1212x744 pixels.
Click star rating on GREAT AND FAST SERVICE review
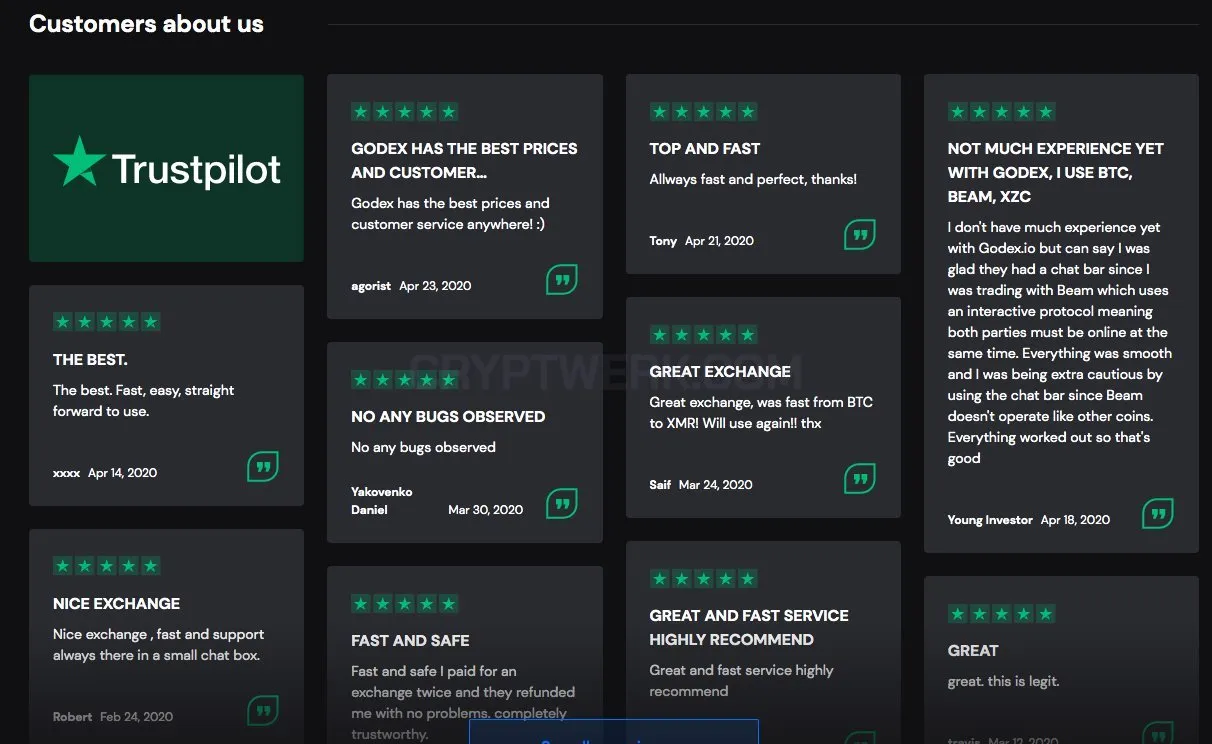703,578
